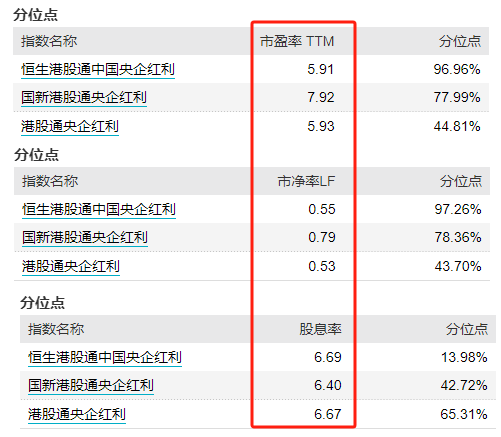
Task: Open 恒生港股通中国央企红利 link in 市盈率 table
Action: pyautogui.click(x=98, y=70)
